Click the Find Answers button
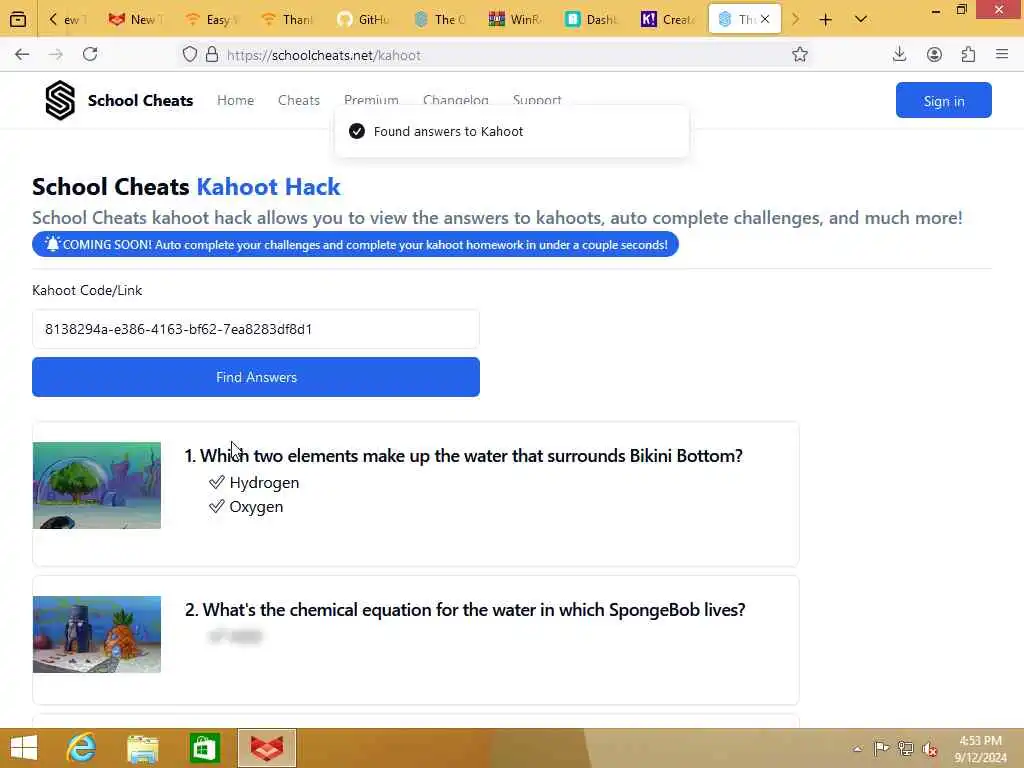This screenshot has width=1024, height=768. [x=256, y=377]
